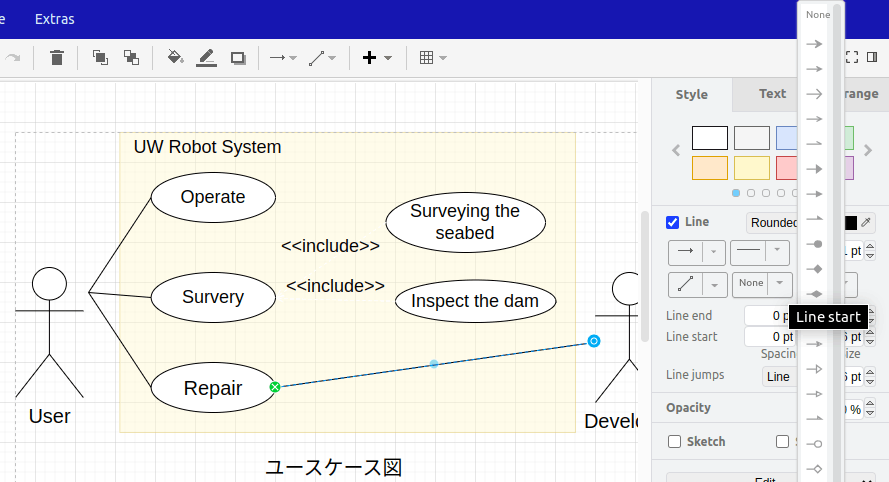The height and width of the screenshot is (482, 889).
Task: Switch to the Style tab
Action: pyautogui.click(x=692, y=94)
